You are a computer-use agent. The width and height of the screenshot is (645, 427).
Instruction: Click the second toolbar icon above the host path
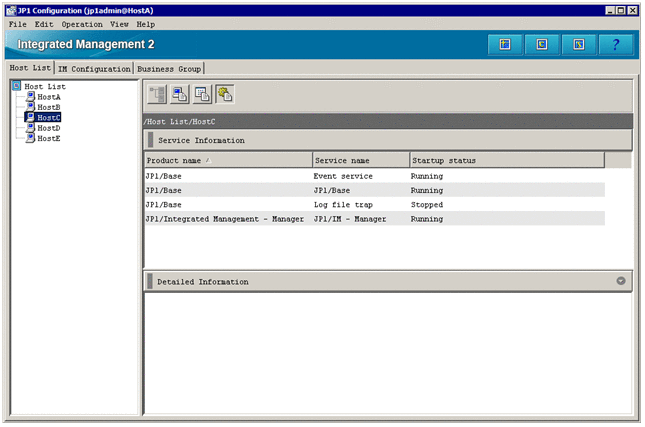[179, 95]
